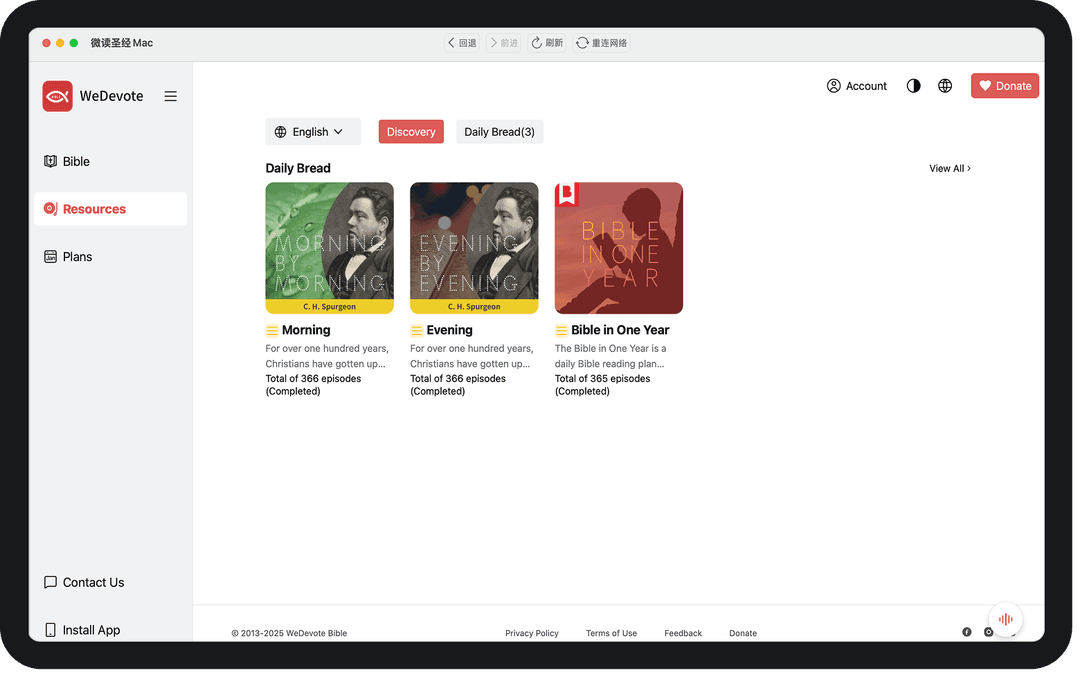1080x677 pixels.
Task: Click the 刷新 refresh toolbar button
Action: (x=547, y=43)
